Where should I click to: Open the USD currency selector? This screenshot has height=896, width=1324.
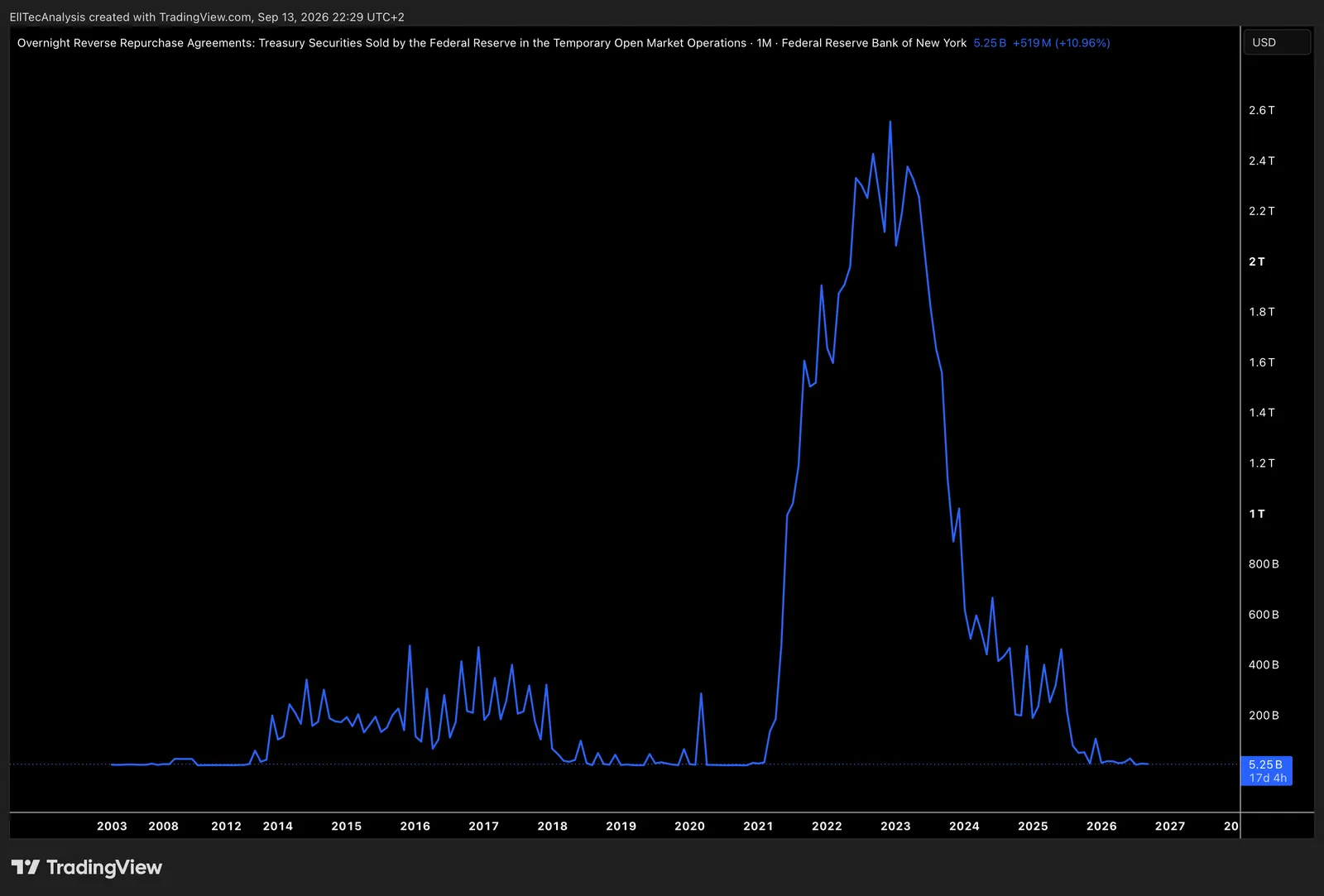coord(1277,42)
